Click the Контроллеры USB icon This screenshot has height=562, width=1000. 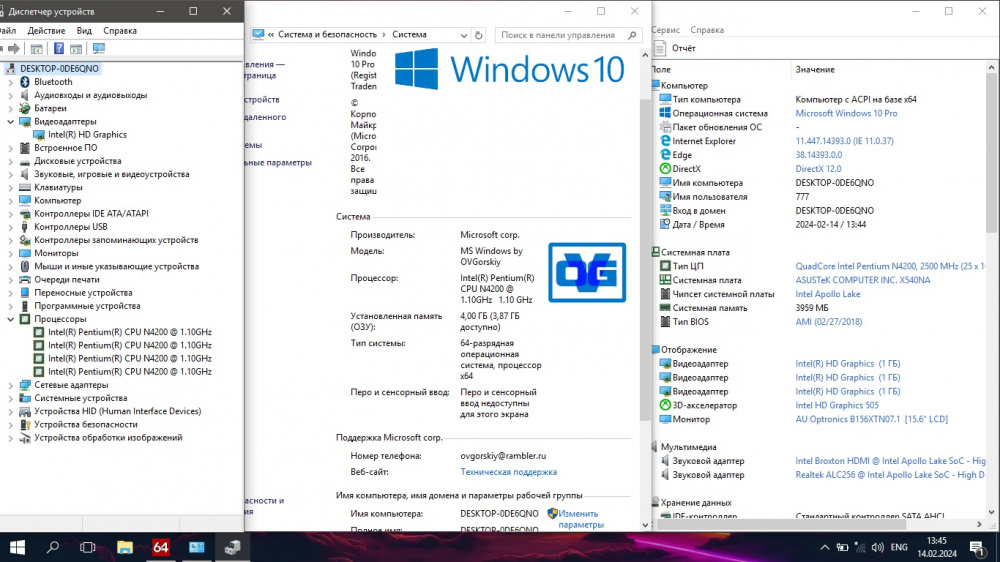coord(25,226)
